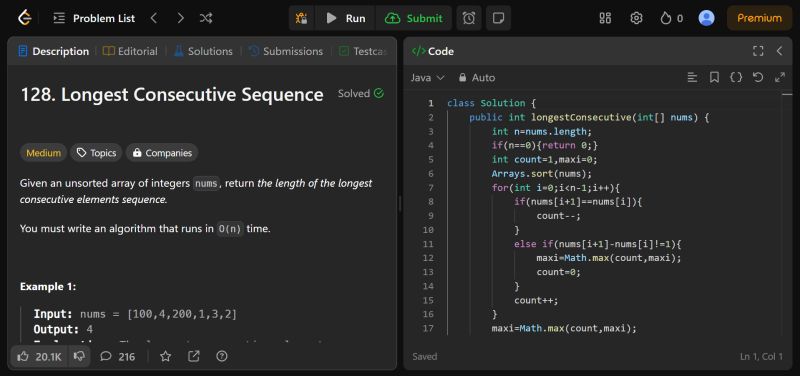800x376 pixels.
Task: Click the panel divider handle
Action: click(400, 203)
